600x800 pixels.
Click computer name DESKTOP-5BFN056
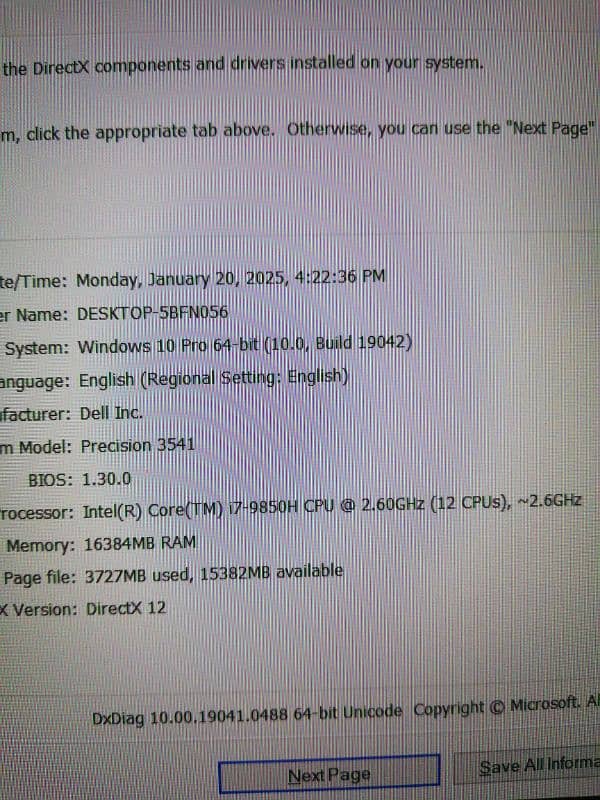(153, 313)
